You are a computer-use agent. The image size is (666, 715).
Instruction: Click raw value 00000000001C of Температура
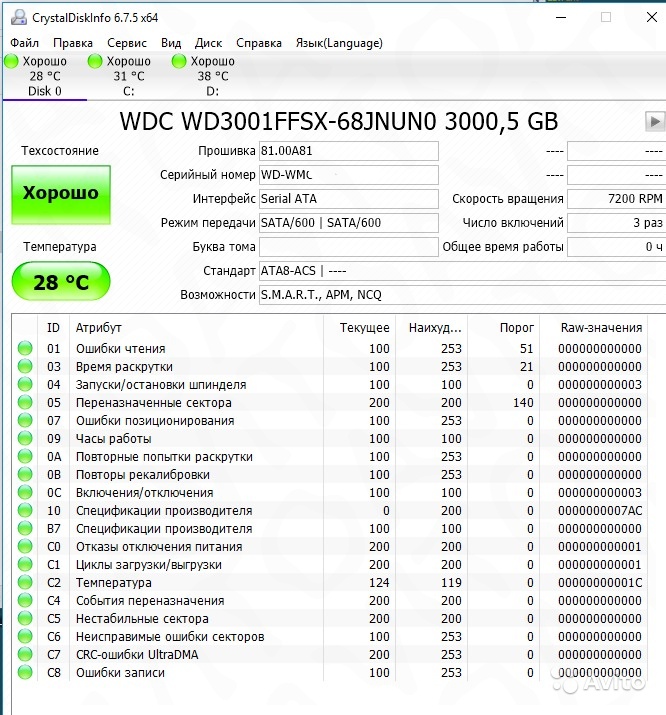point(600,583)
